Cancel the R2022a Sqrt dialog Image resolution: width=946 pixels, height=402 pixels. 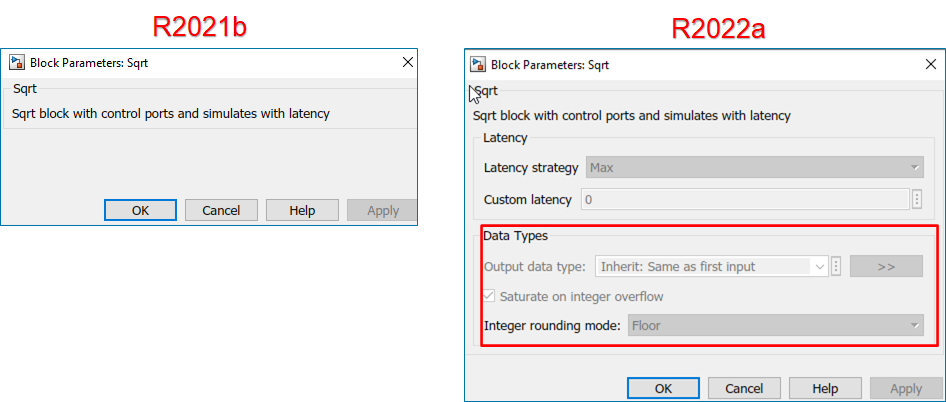744,388
